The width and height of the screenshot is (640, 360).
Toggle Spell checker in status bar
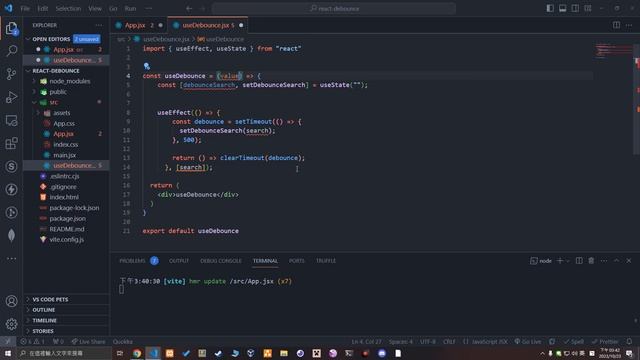click(x=574, y=341)
